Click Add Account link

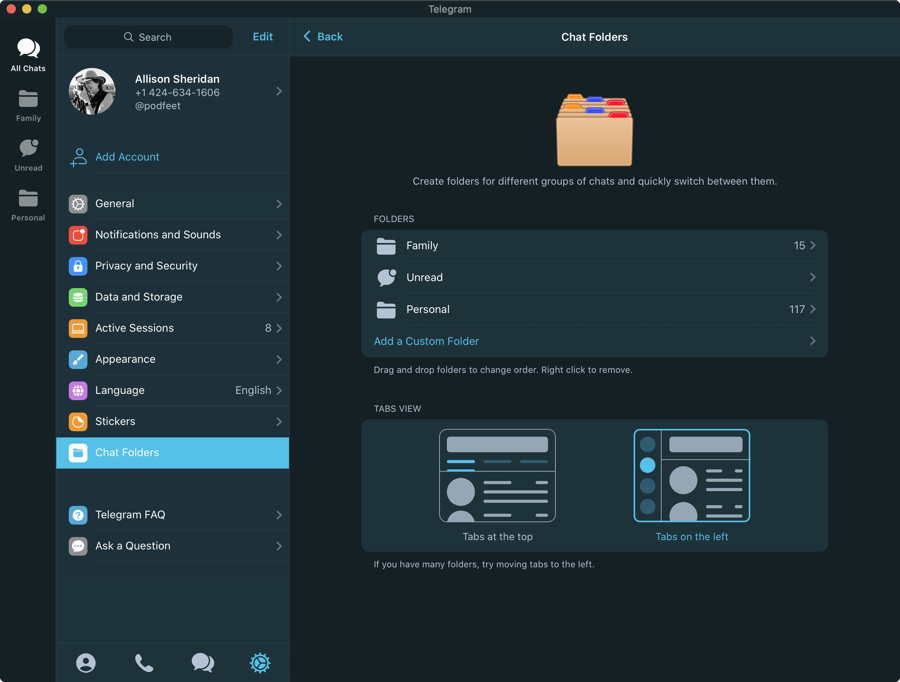coord(127,157)
